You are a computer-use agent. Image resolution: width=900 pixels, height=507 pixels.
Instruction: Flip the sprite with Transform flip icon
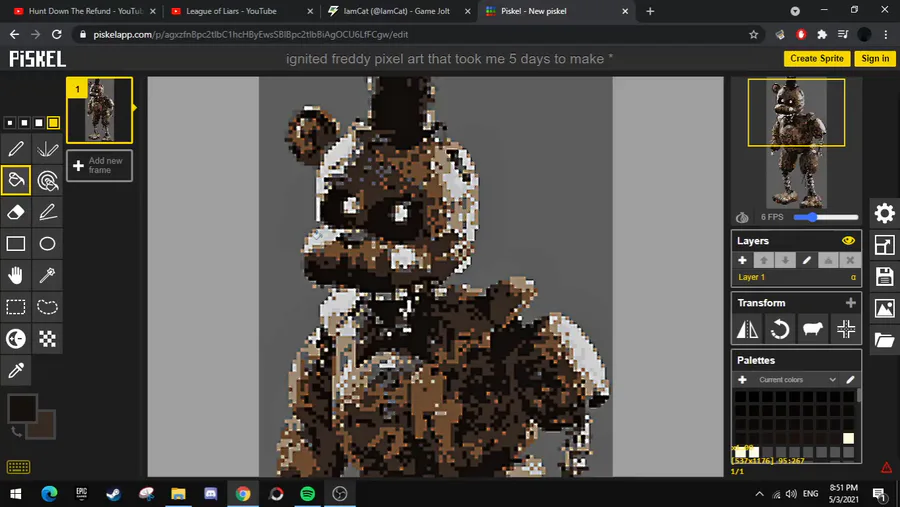tap(747, 329)
